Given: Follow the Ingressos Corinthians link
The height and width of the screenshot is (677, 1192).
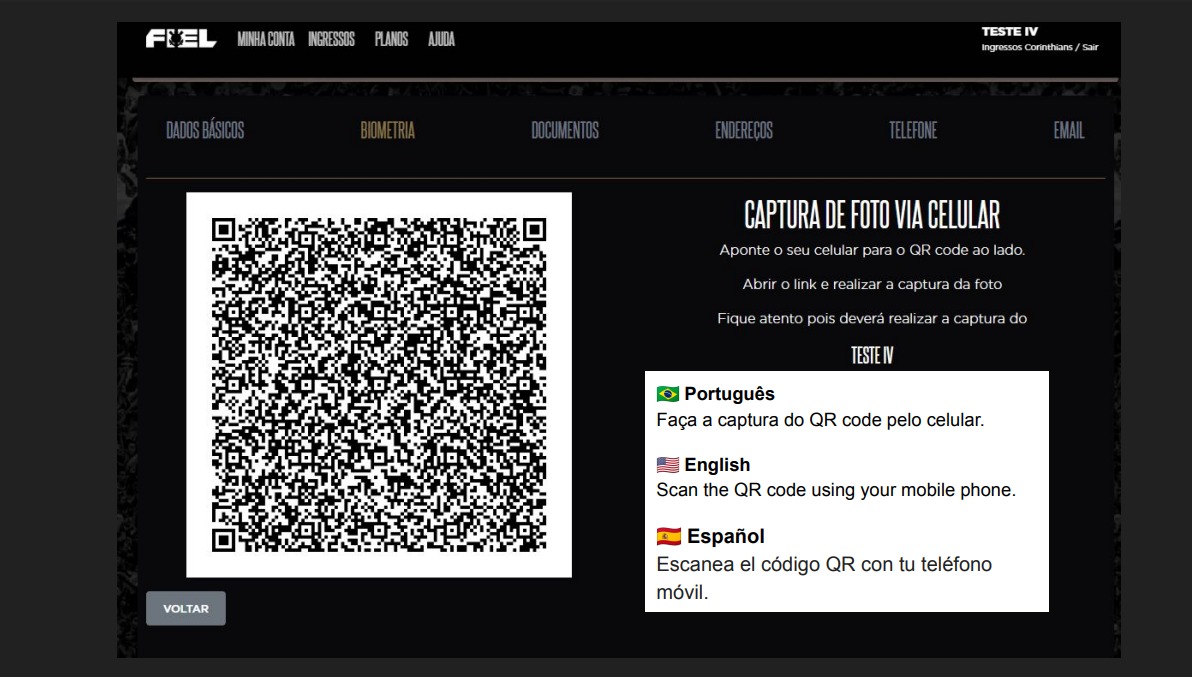Looking at the screenshot, I should 1029,47.
